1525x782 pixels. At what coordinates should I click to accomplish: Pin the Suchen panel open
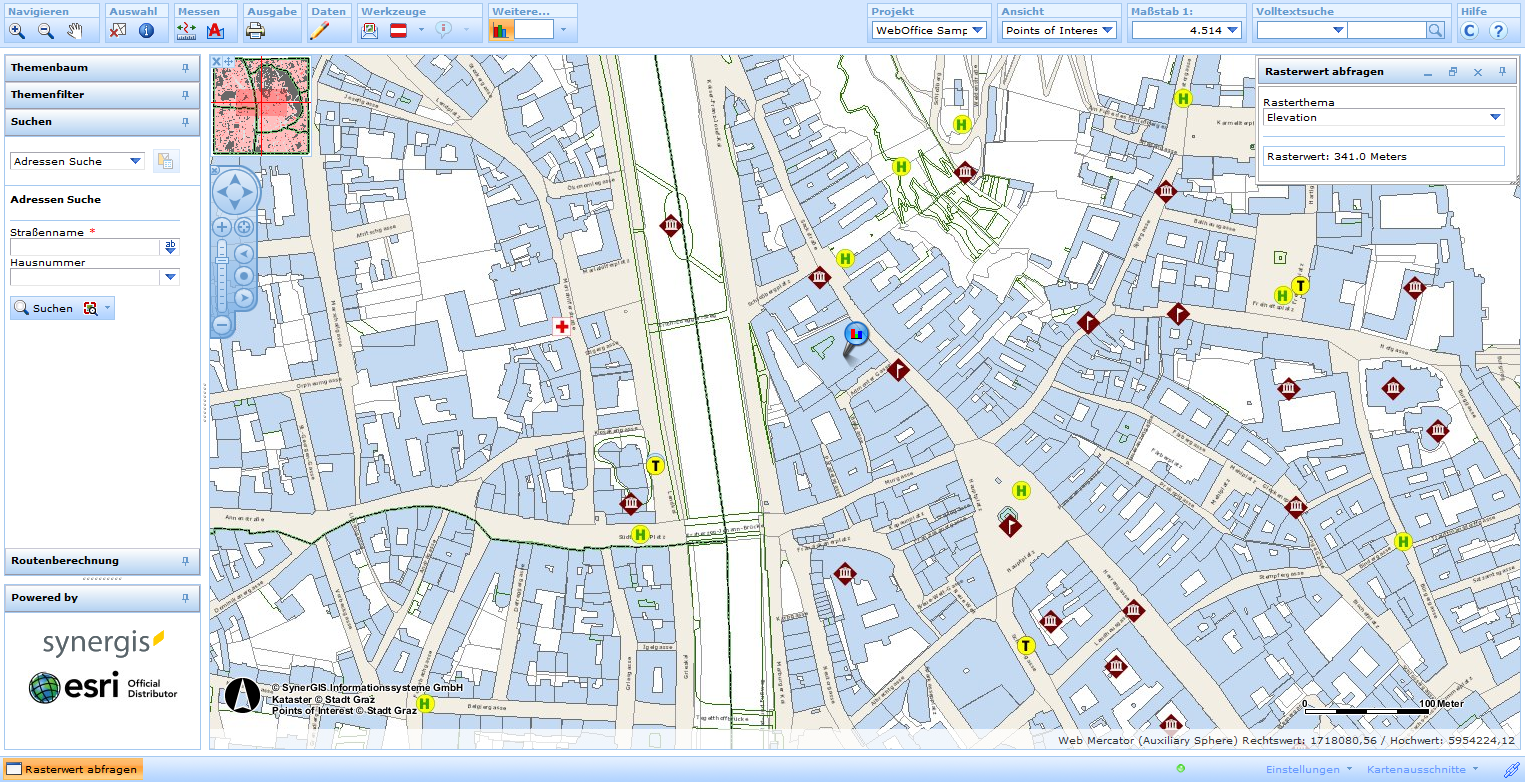(x=185, y=121)
